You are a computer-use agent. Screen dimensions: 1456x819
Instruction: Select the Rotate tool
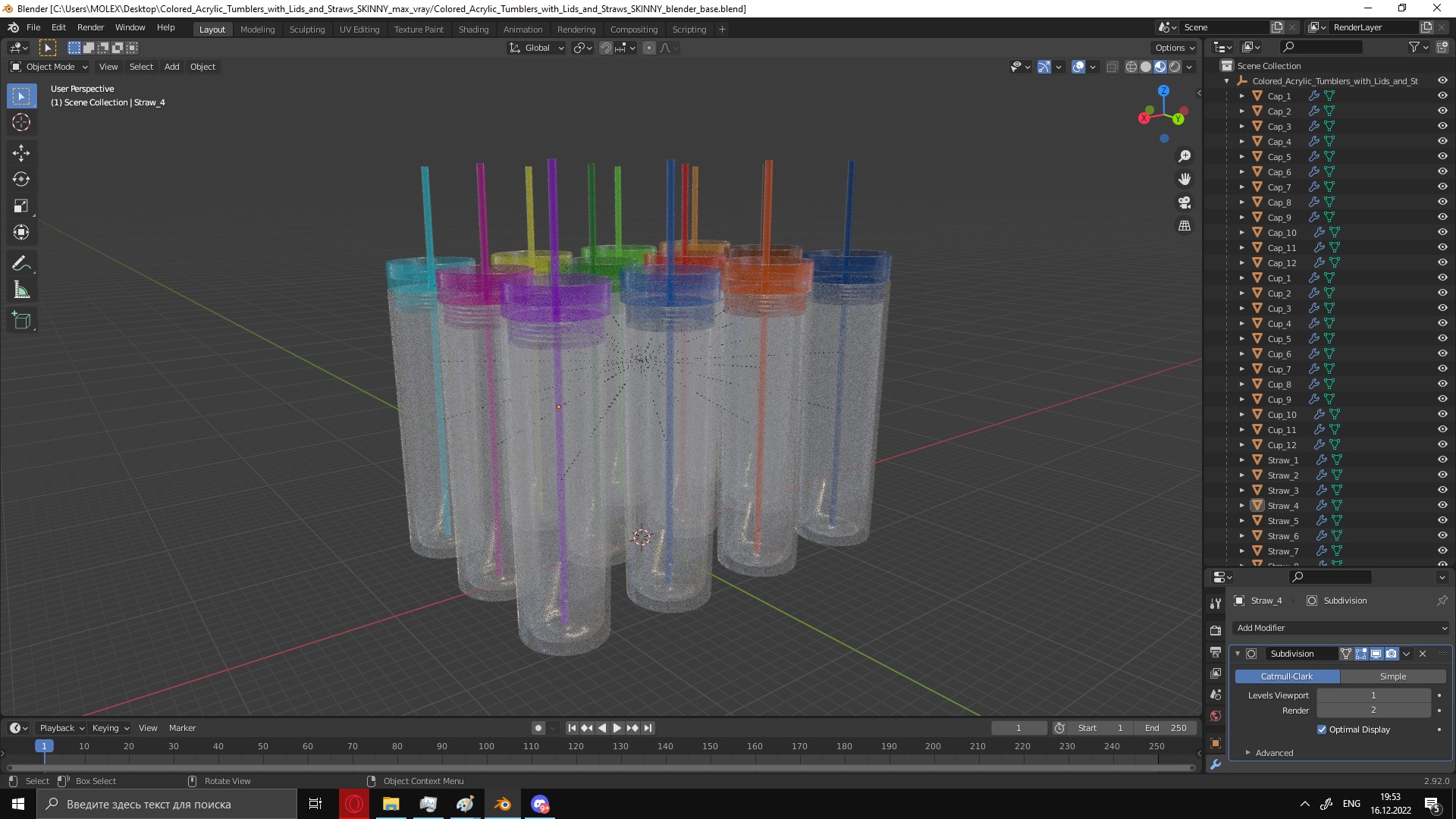[21, 180]
